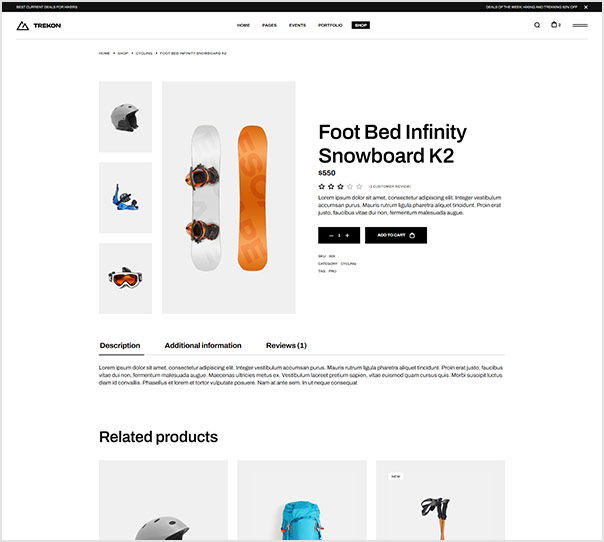Screen dimensions: 604x542
Task: Open the shopping cart icon
Action: tap(554, 25)
